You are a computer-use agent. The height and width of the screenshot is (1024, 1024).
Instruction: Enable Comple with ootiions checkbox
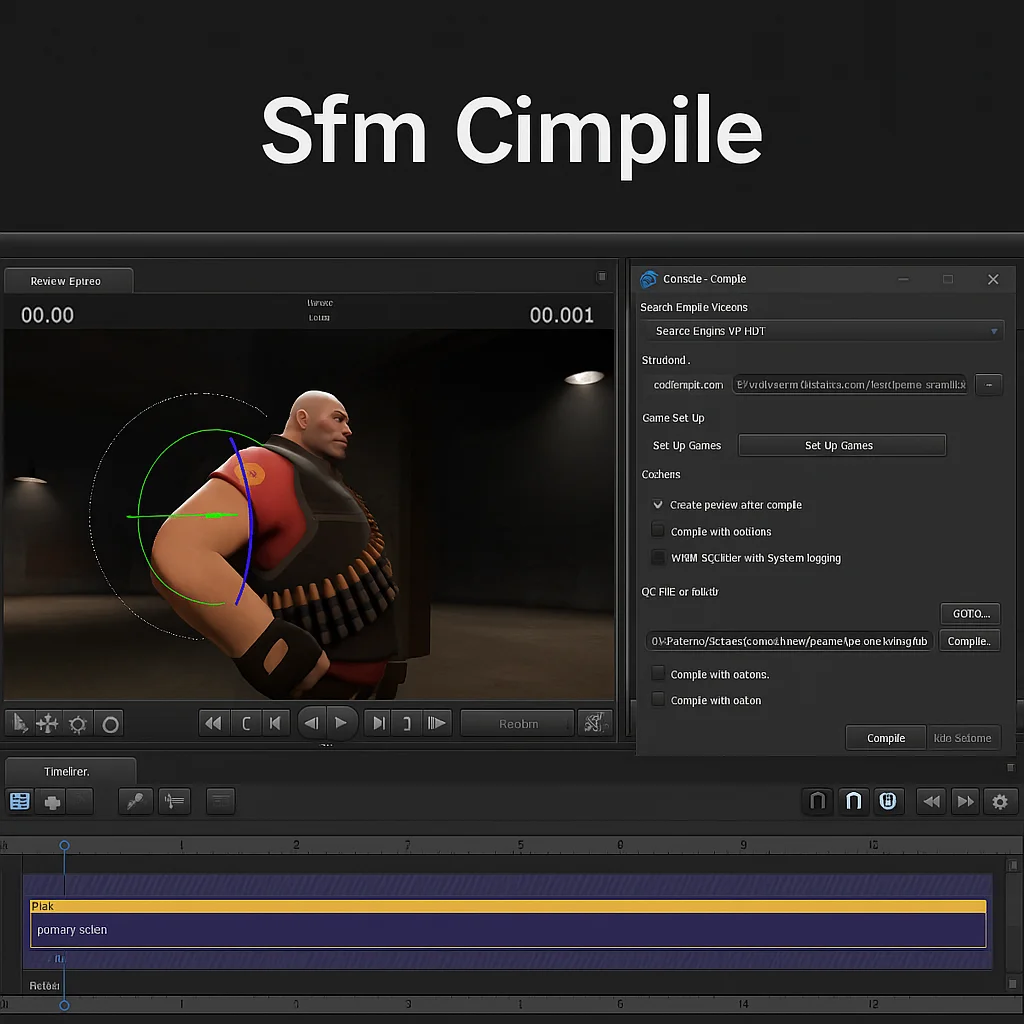658,530
